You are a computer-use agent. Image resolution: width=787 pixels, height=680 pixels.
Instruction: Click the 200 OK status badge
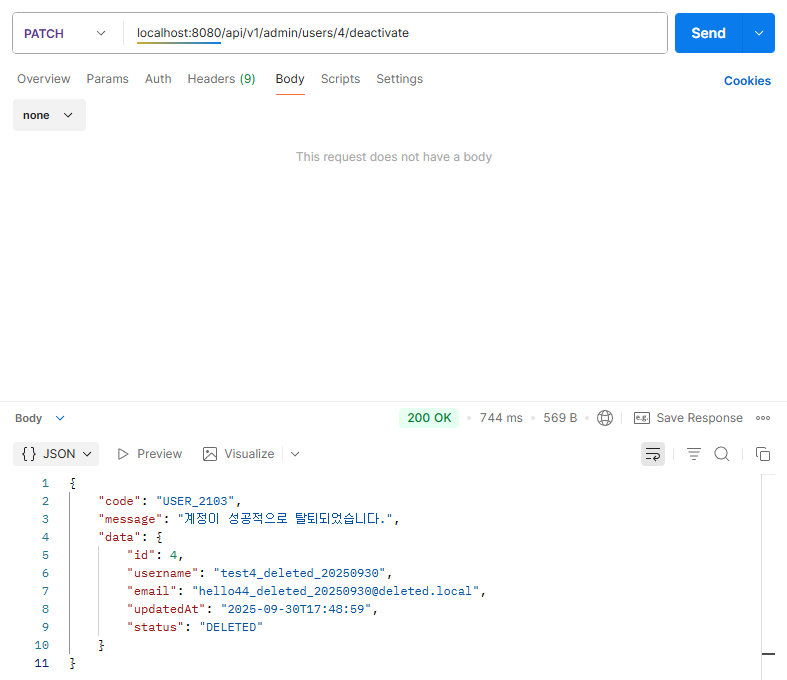(429, 418)
